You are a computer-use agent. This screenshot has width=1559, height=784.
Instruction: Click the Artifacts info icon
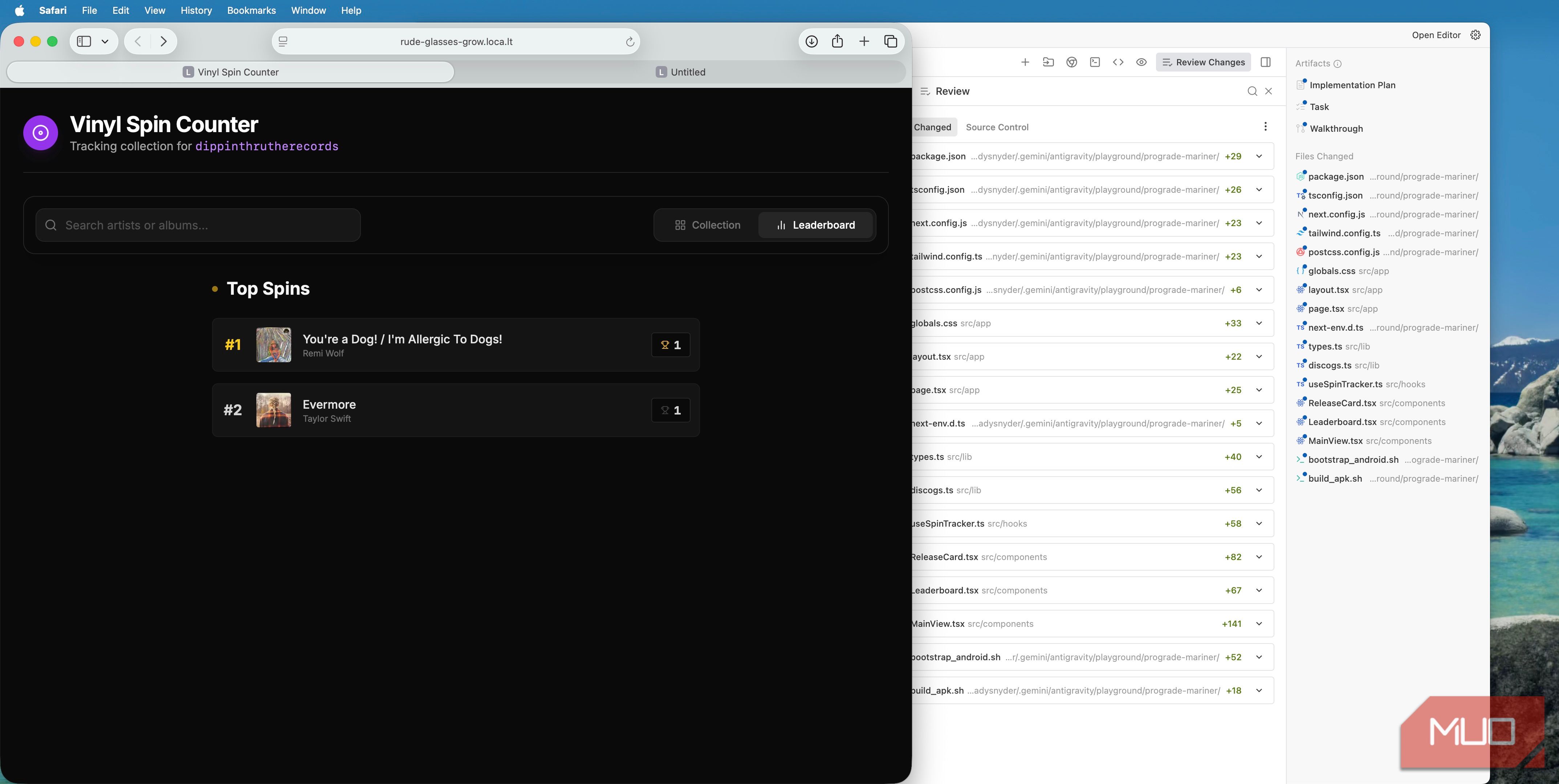[1338, 64]
